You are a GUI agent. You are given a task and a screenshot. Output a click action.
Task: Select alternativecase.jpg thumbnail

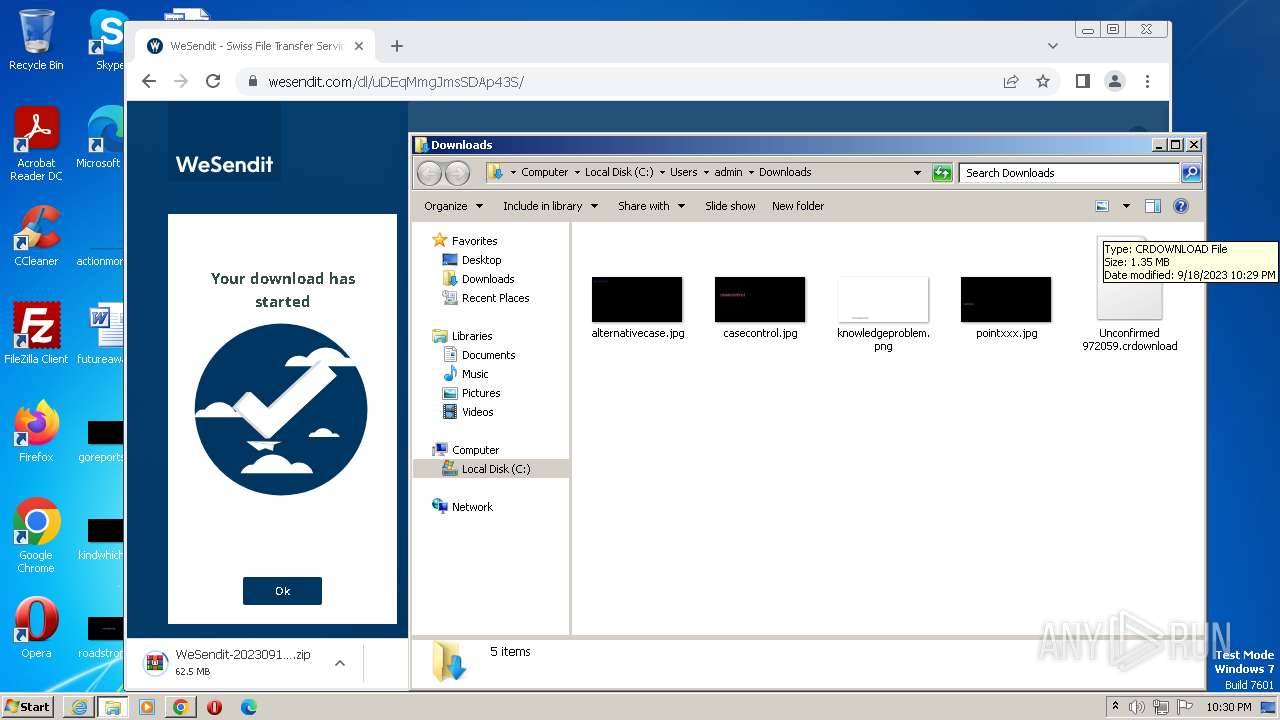point(637,300)
